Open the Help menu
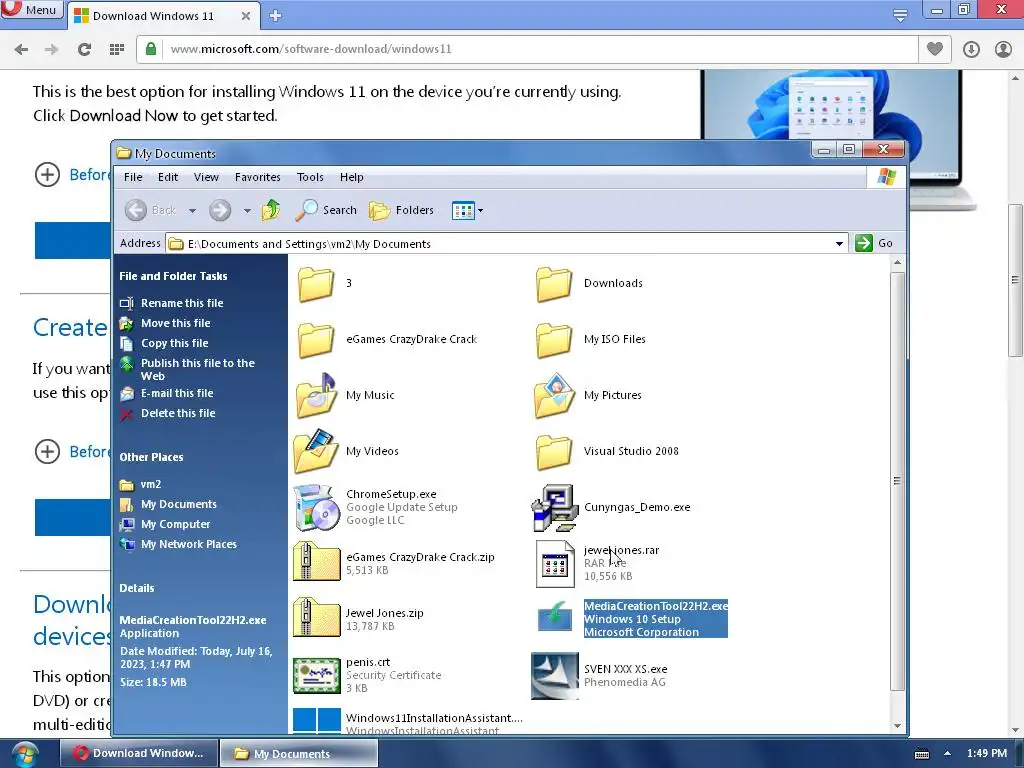This screenshot has width=1024, height=768. (351, 177)
